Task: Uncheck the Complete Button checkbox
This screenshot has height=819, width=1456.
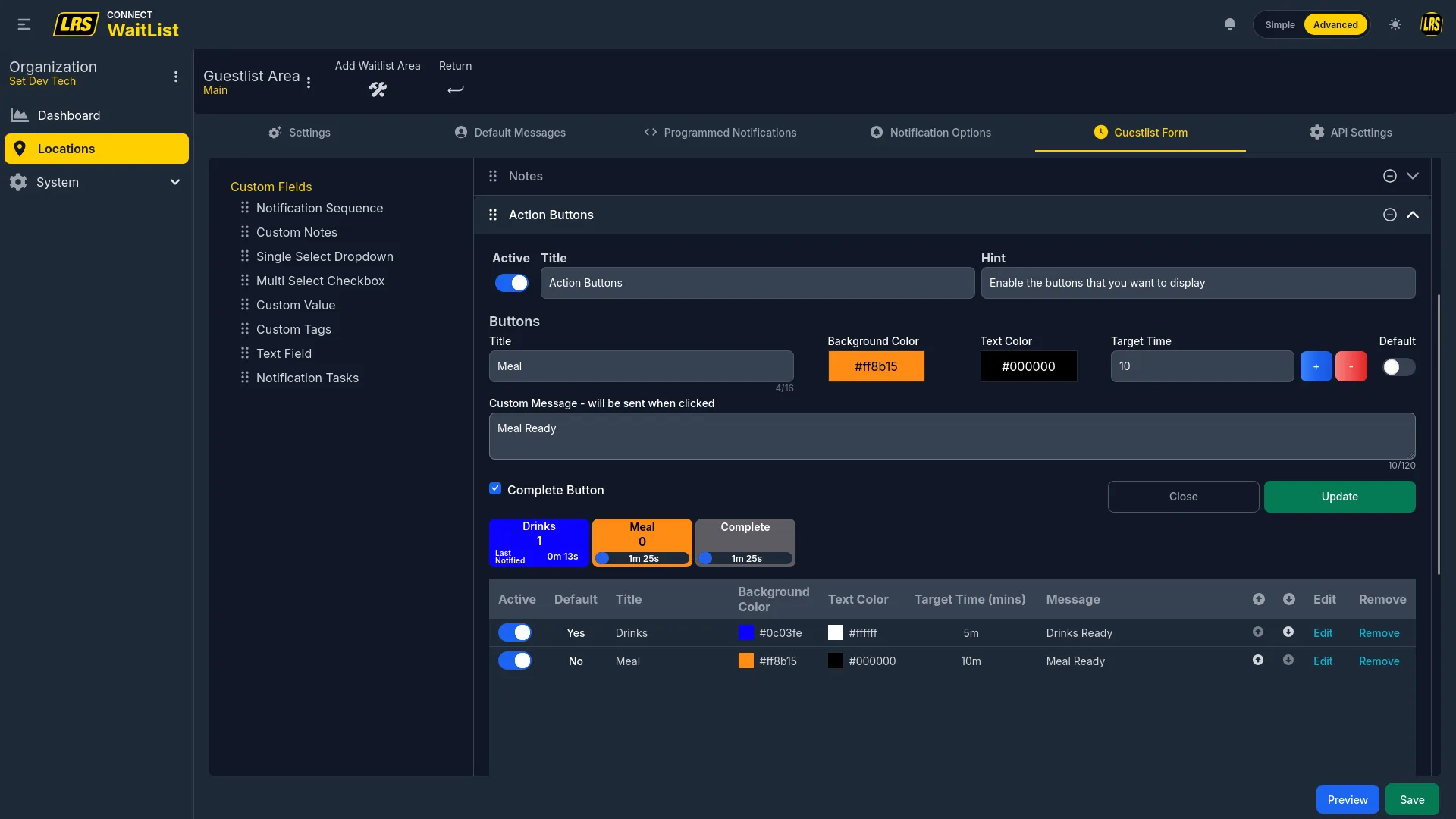Action: click(495, 488)
